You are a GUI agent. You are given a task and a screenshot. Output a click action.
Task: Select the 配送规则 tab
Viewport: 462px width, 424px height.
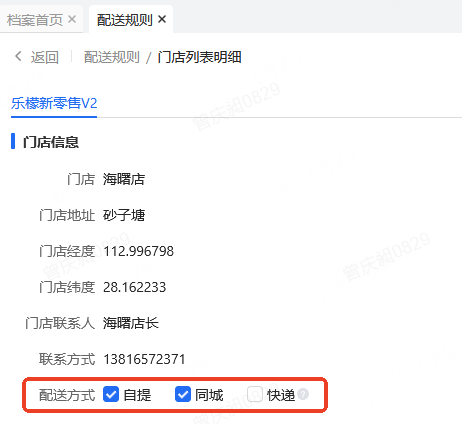coord(125,20)
